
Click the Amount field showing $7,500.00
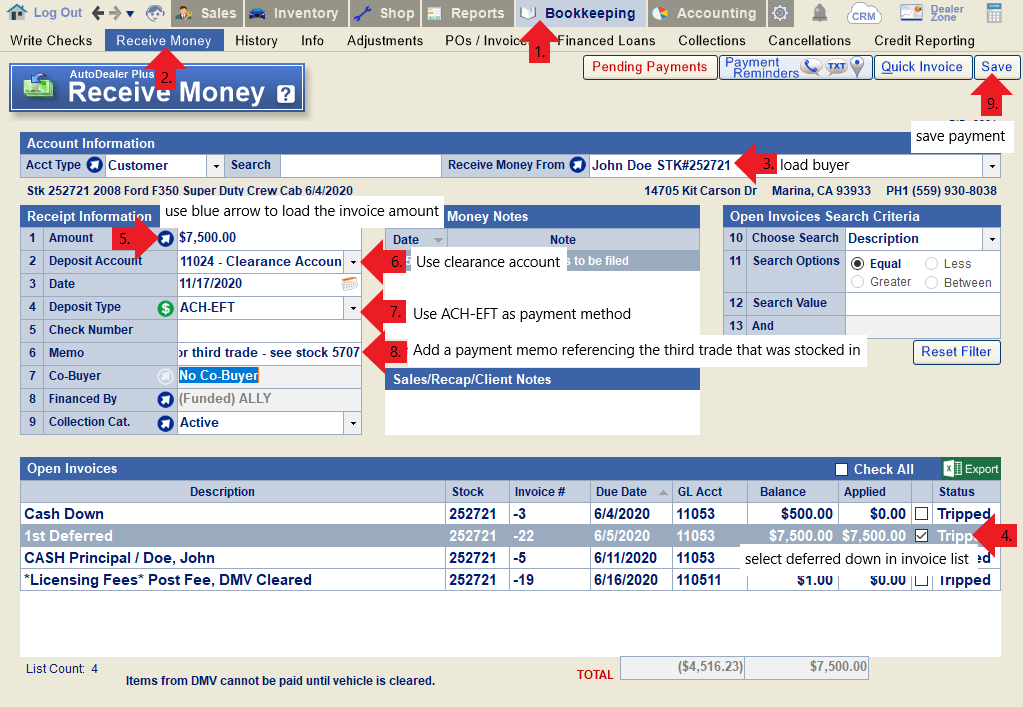(269, 238)
